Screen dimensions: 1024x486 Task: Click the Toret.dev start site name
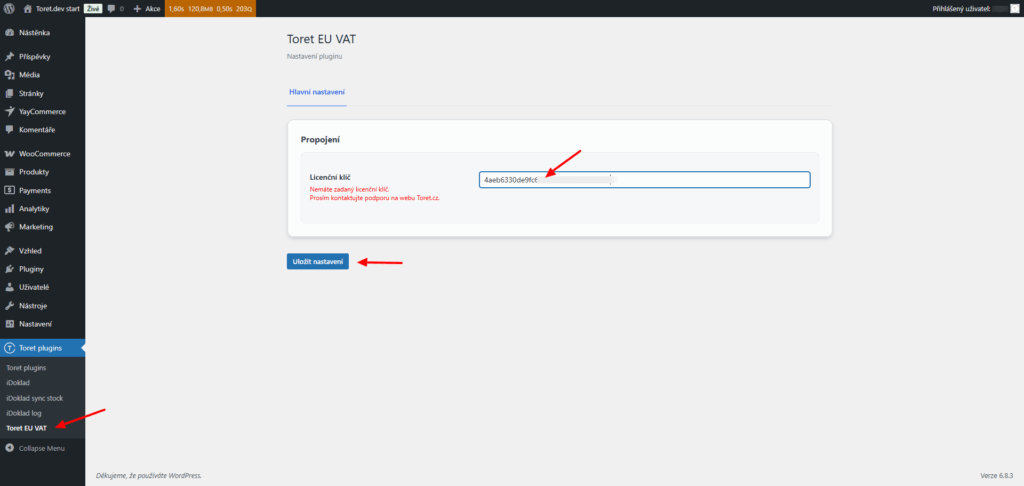pos(58,9)
